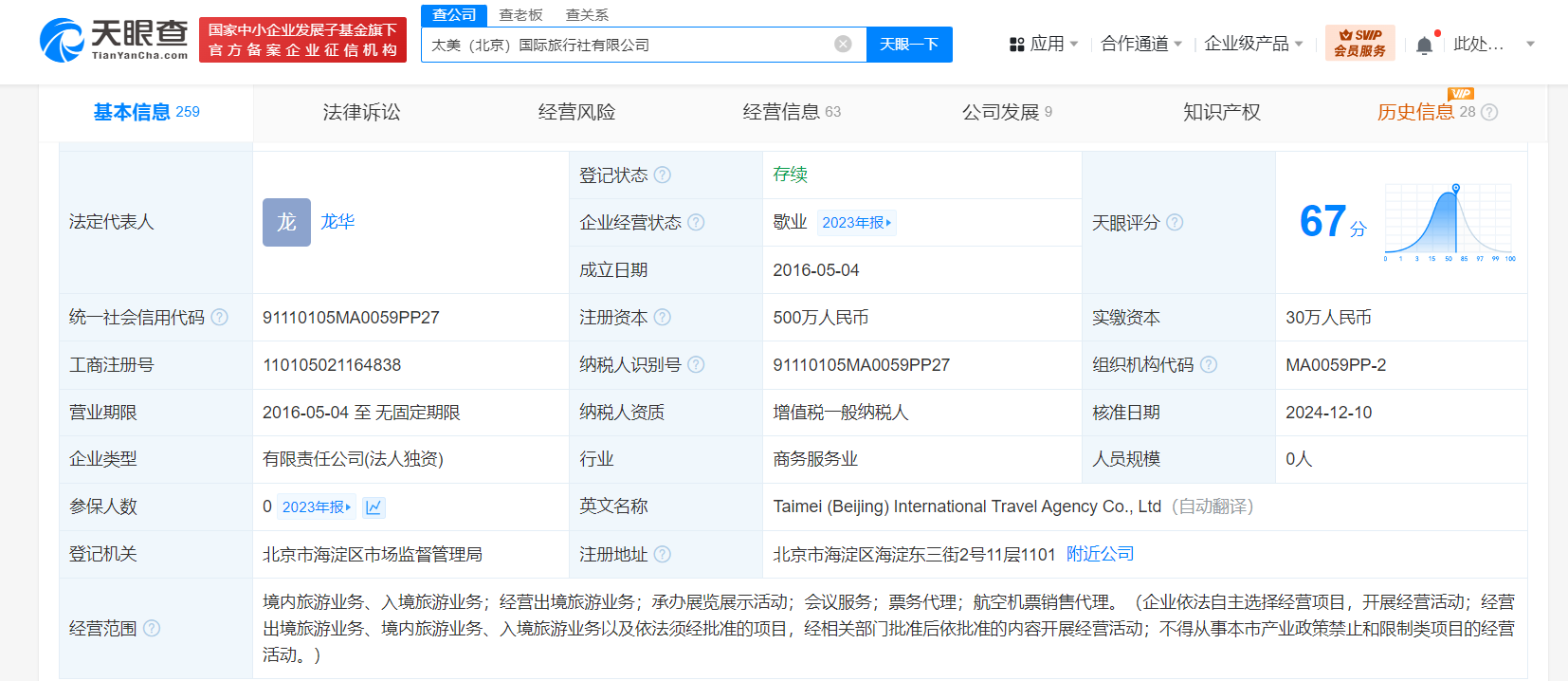
Task: Click the TianYanCha logo
Action: pos(114,40)
